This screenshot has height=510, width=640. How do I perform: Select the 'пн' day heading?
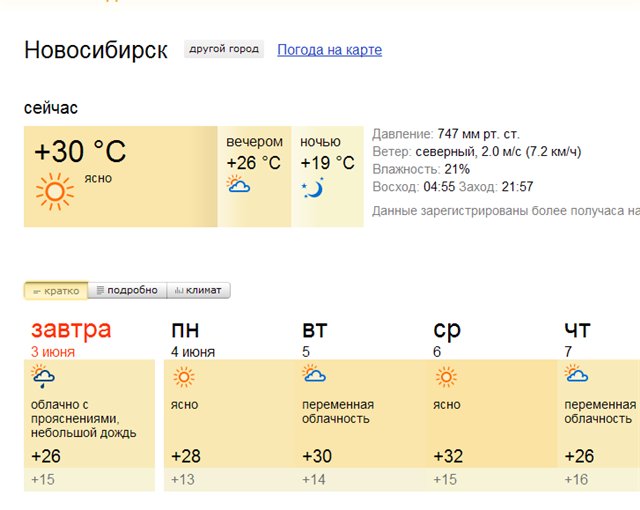point(185,330)
